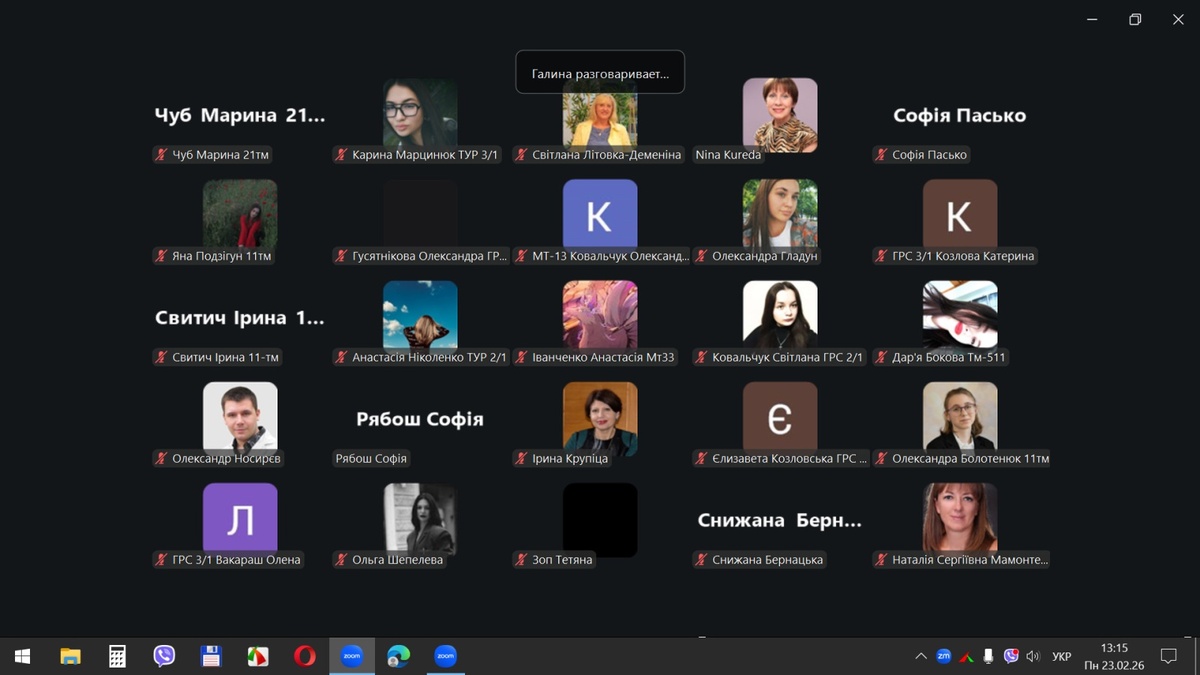Select the active Zoom taskbar item beside Opera
This screenshot has height=675, width=1200.
pyautogui.click(x=352, y=656)
